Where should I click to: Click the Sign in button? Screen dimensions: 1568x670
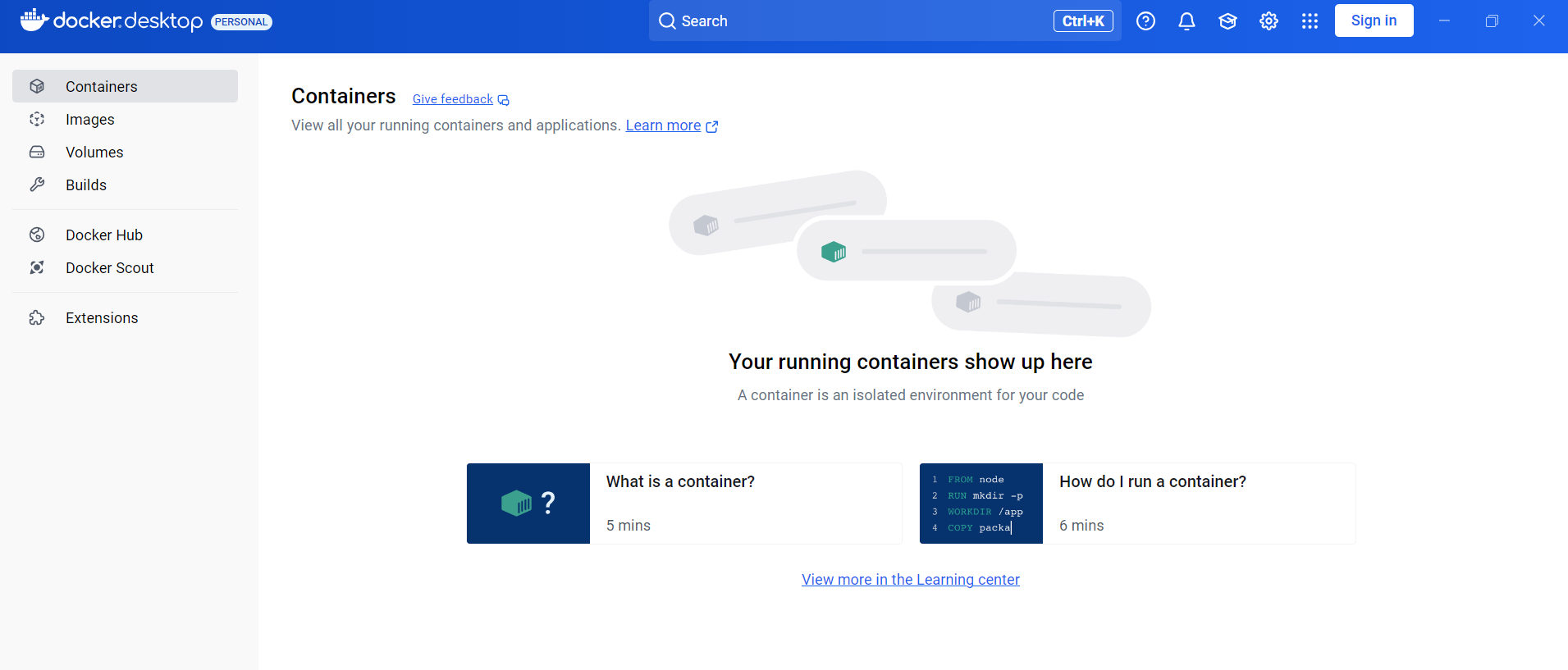(1374, 21)
